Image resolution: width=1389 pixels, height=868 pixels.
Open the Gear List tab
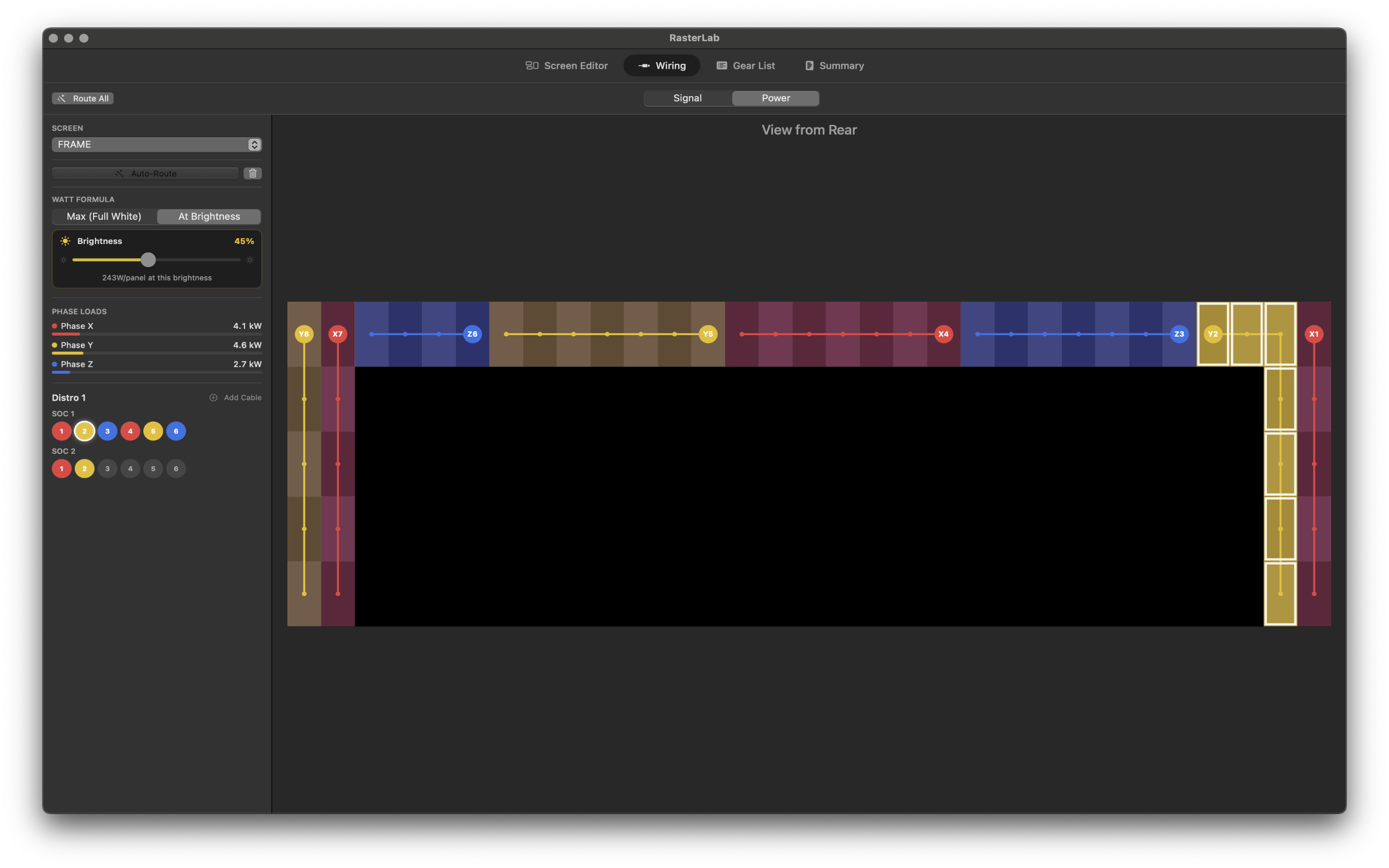[x=746, y=66]
